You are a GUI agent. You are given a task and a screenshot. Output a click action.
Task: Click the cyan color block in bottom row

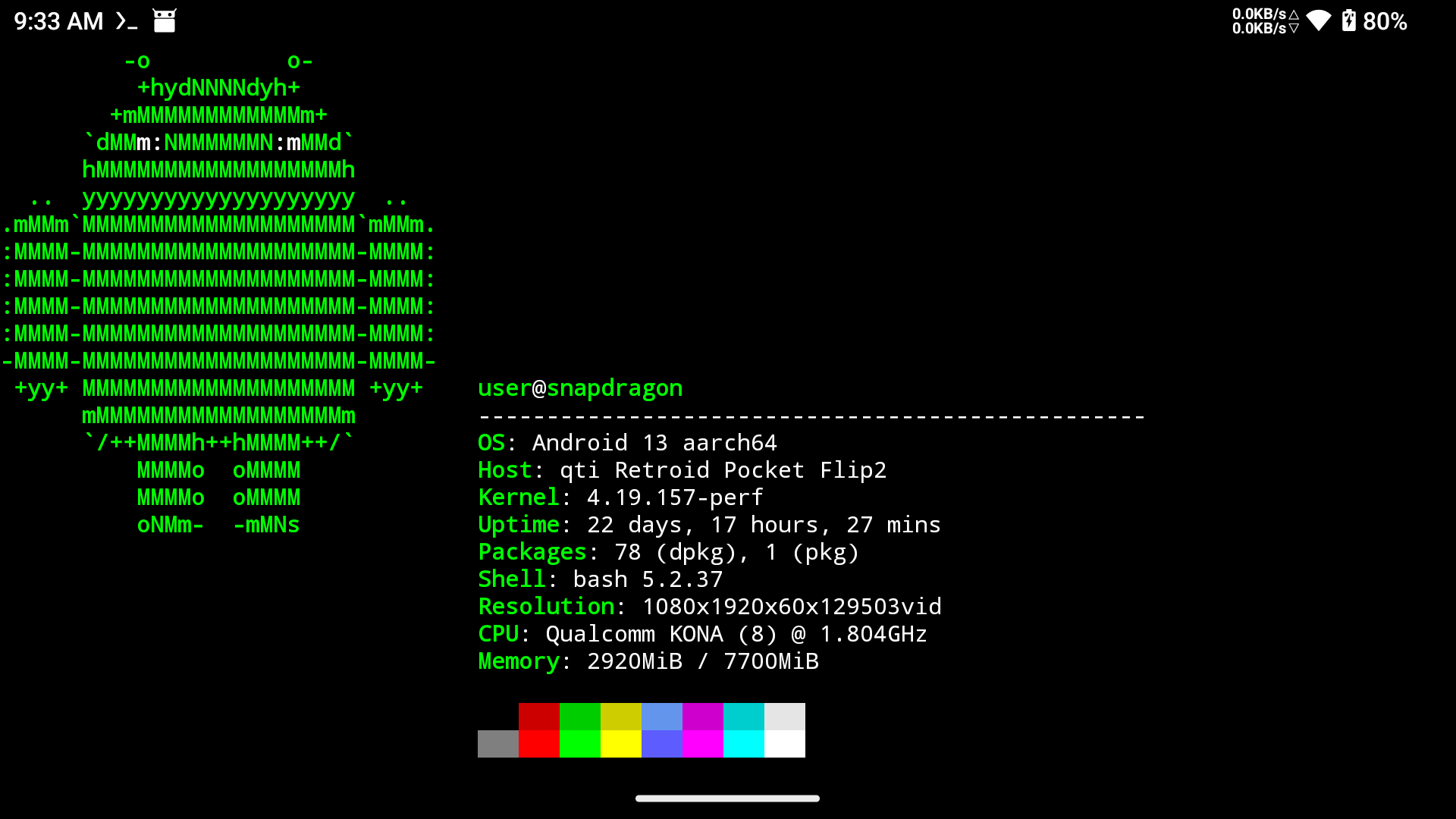744,744
